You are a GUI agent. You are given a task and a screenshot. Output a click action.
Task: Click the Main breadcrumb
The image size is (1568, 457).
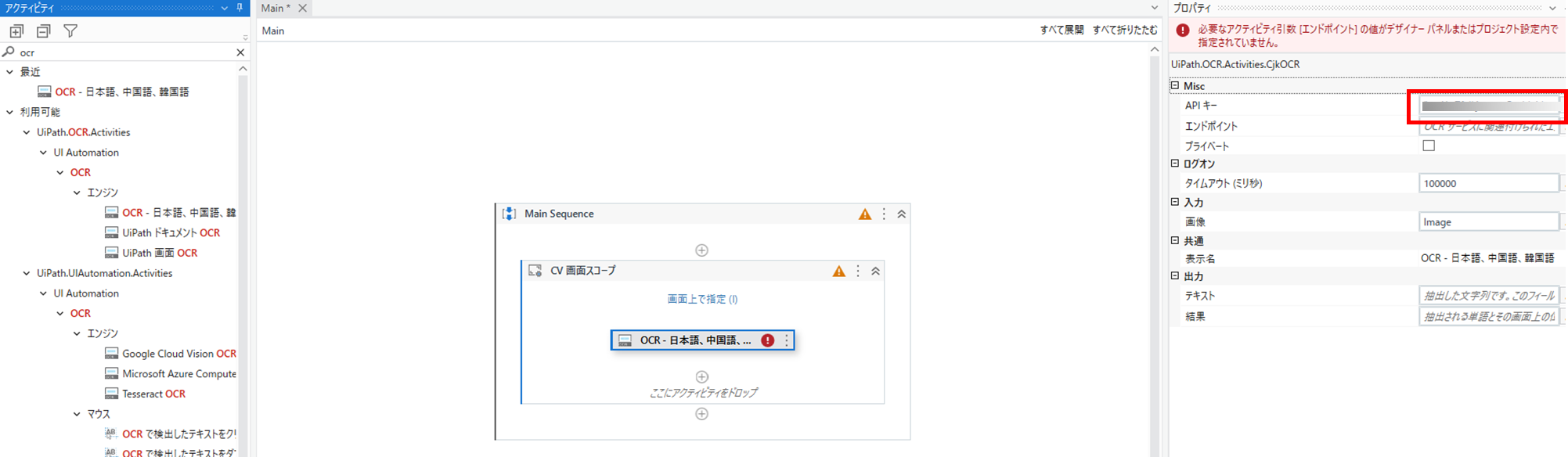point(273,31)
